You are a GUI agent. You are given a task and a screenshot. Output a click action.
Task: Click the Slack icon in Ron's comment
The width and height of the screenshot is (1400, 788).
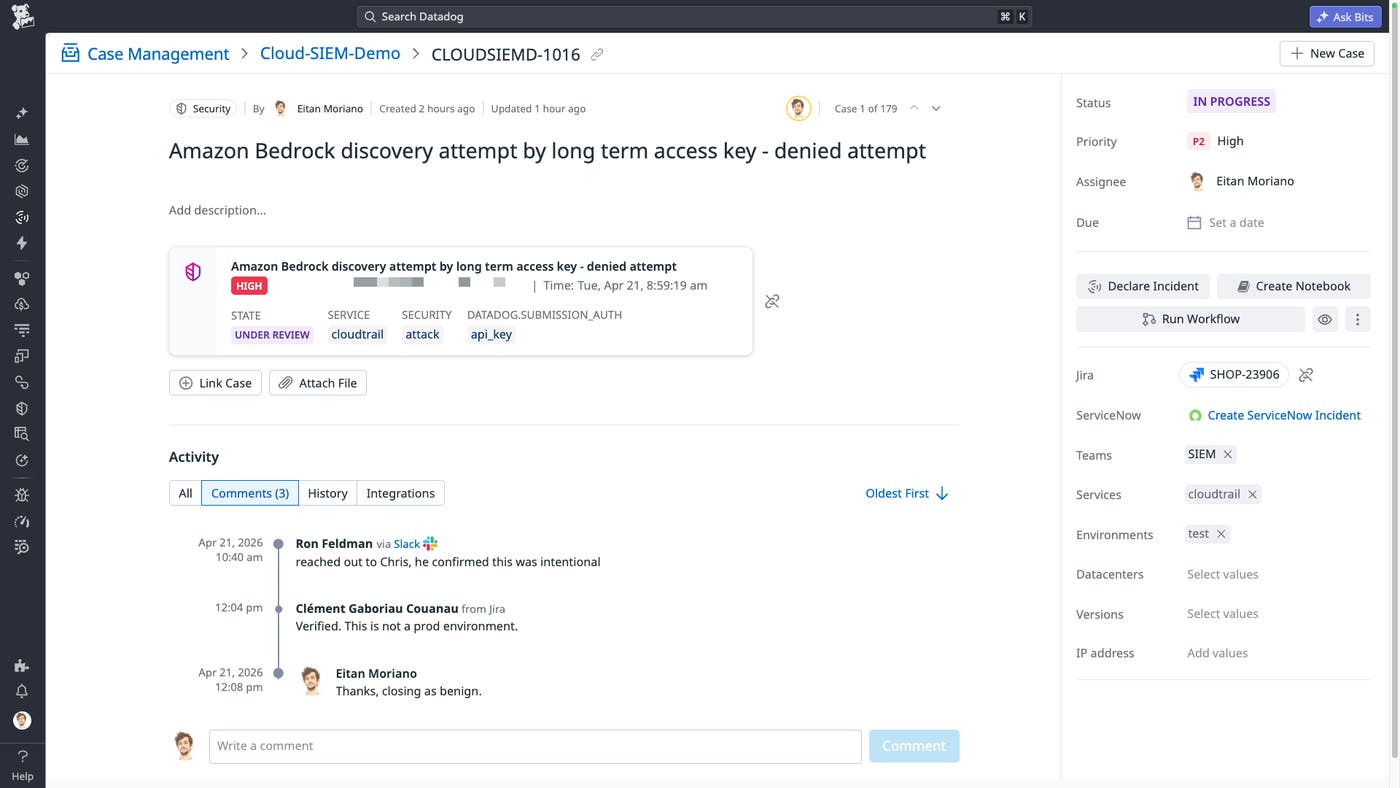(430, 543)
